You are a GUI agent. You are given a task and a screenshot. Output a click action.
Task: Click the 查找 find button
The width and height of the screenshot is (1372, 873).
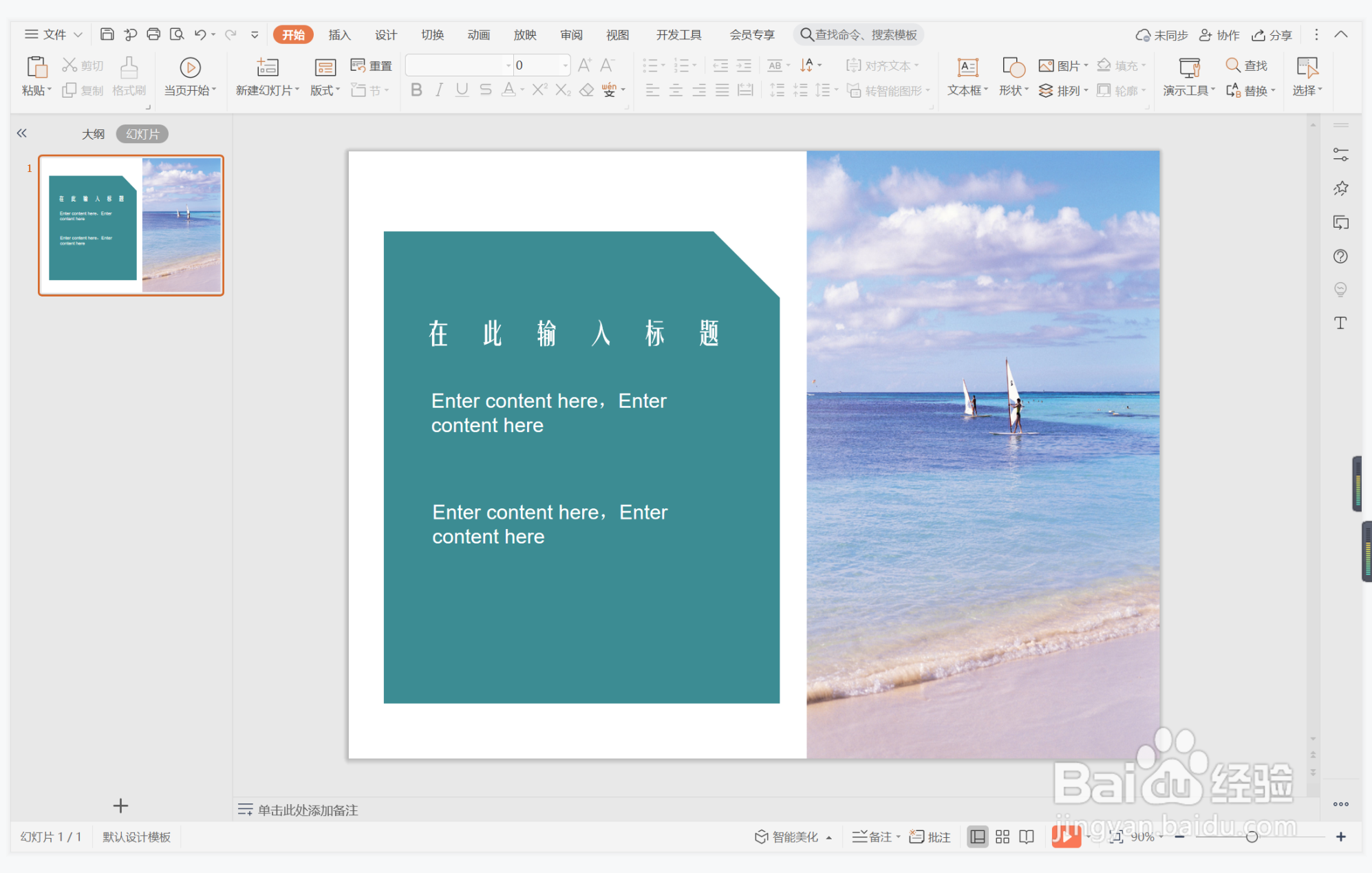[x=1247, y=65]
